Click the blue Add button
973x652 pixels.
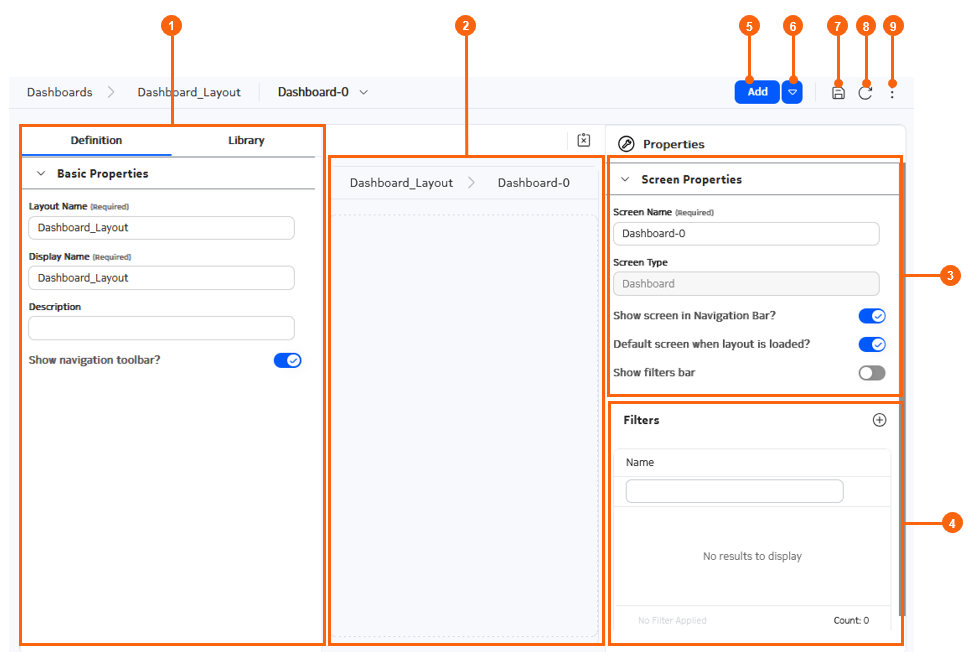[757, 92]
